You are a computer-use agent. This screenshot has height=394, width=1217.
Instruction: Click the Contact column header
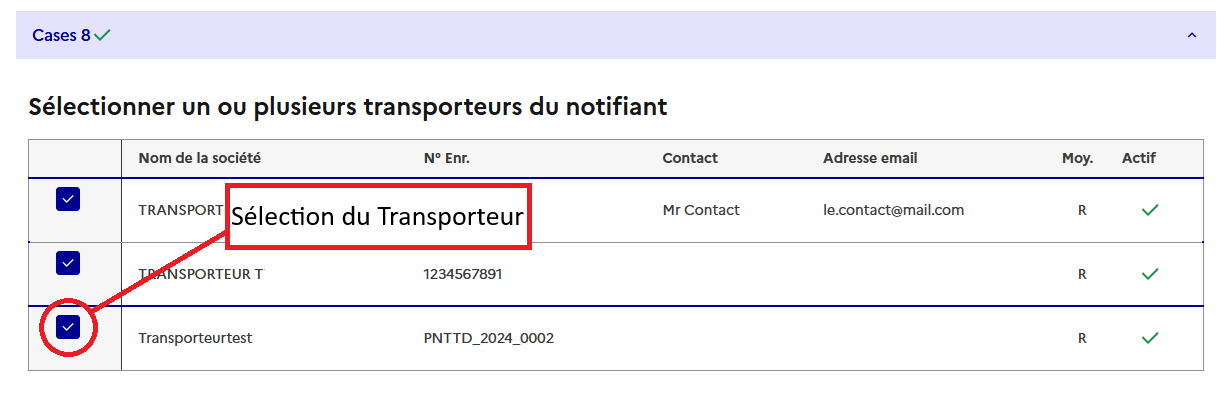[690, 158]
